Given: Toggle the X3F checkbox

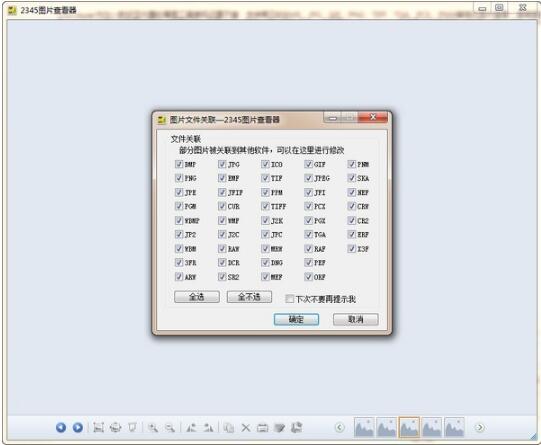Looking at the screenshot, I should [352, 248].
